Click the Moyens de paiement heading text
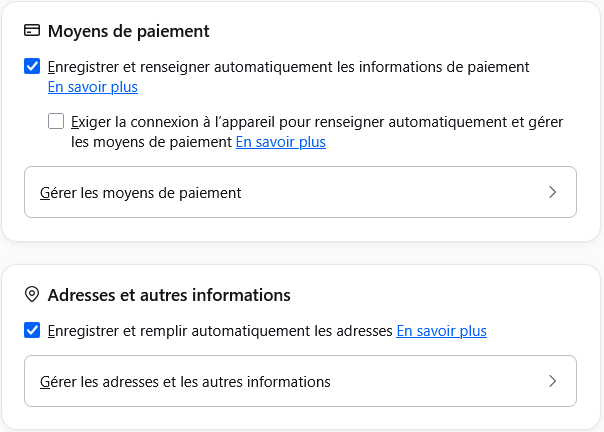604x432 pixels. pos(129,31)
